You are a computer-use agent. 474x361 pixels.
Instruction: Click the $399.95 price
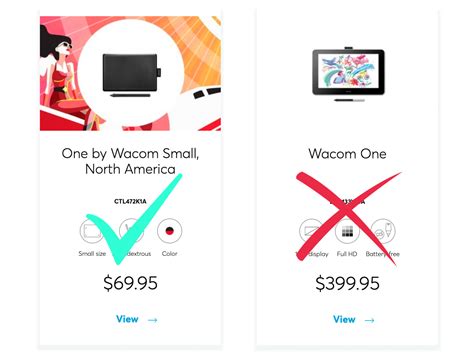click(347, 283)
